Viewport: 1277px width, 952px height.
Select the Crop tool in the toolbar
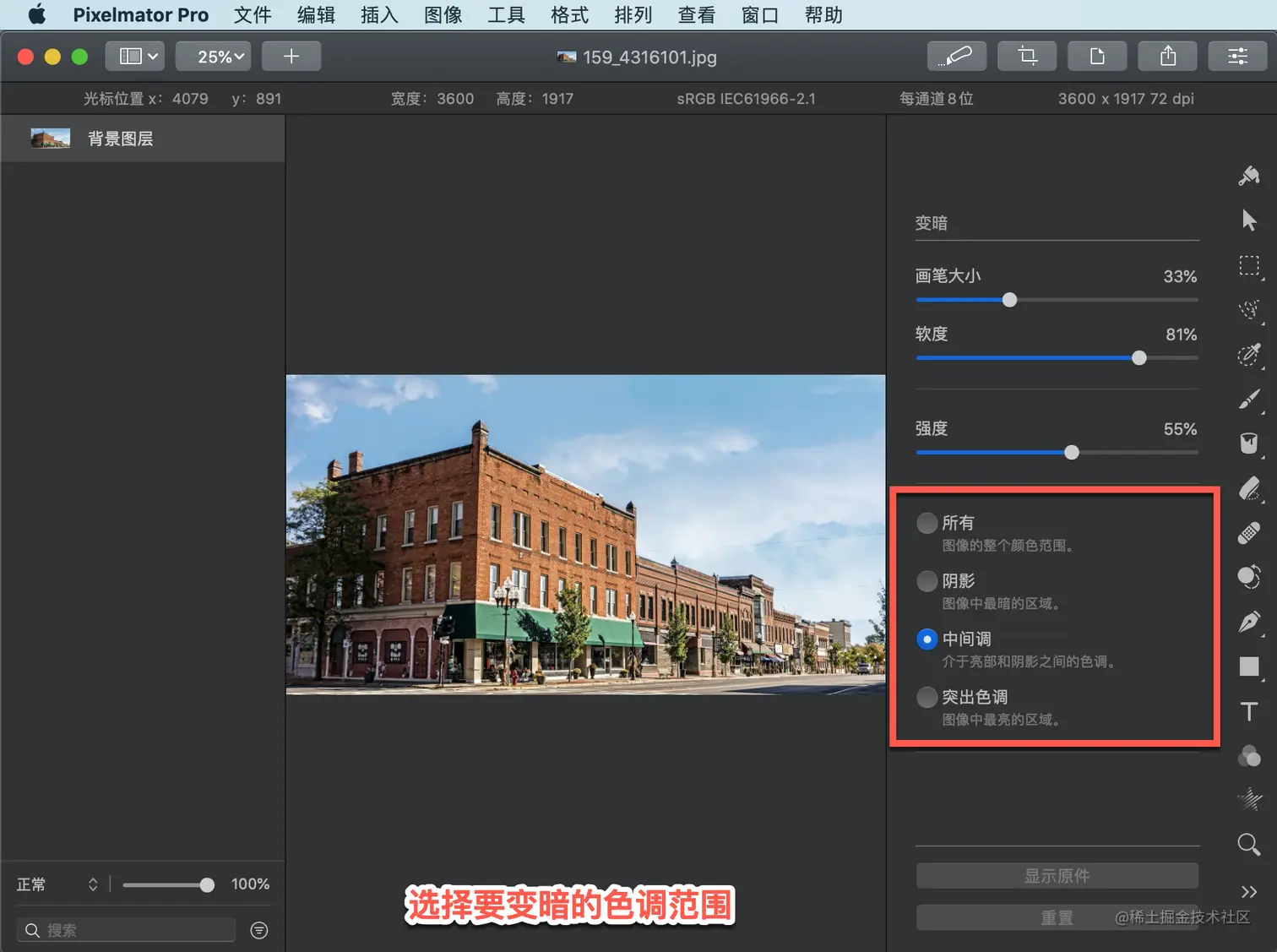click(x=1027, y=57)
